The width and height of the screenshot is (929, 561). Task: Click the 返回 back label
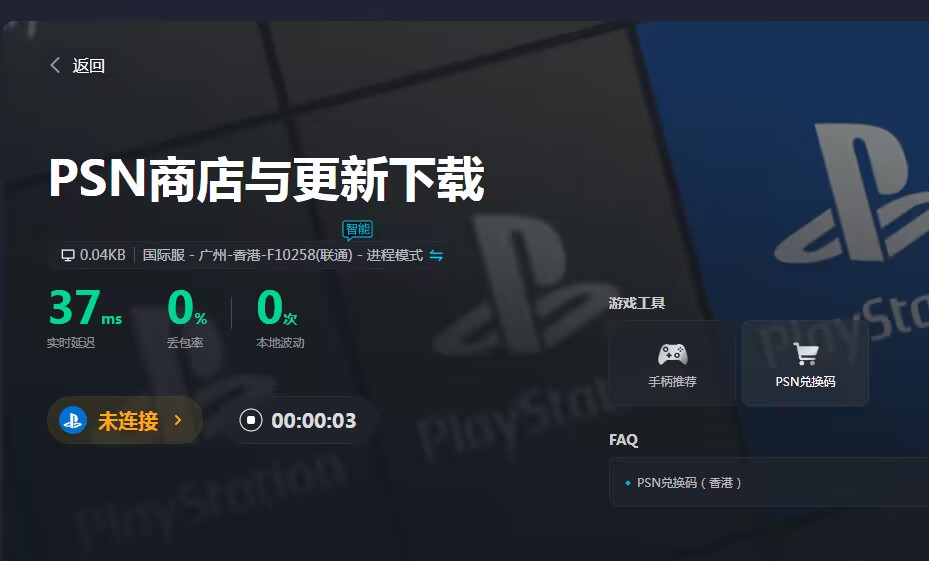point(89,66)
